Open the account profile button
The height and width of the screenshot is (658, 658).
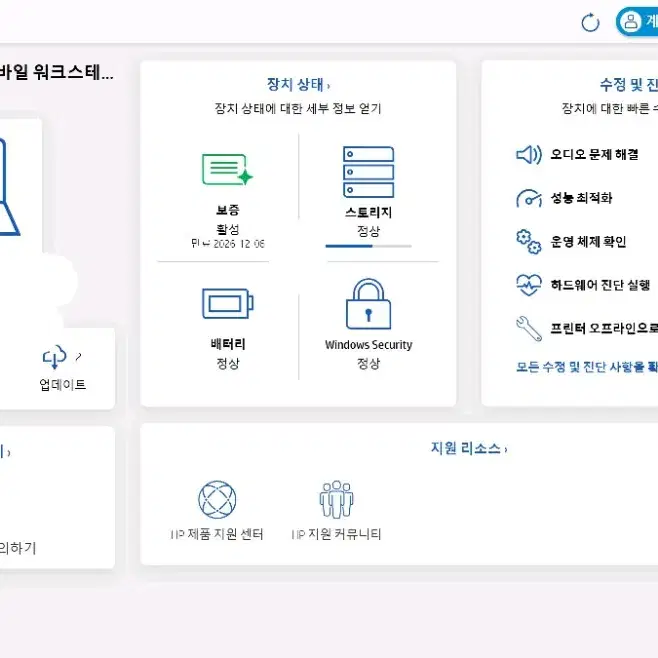637,21
